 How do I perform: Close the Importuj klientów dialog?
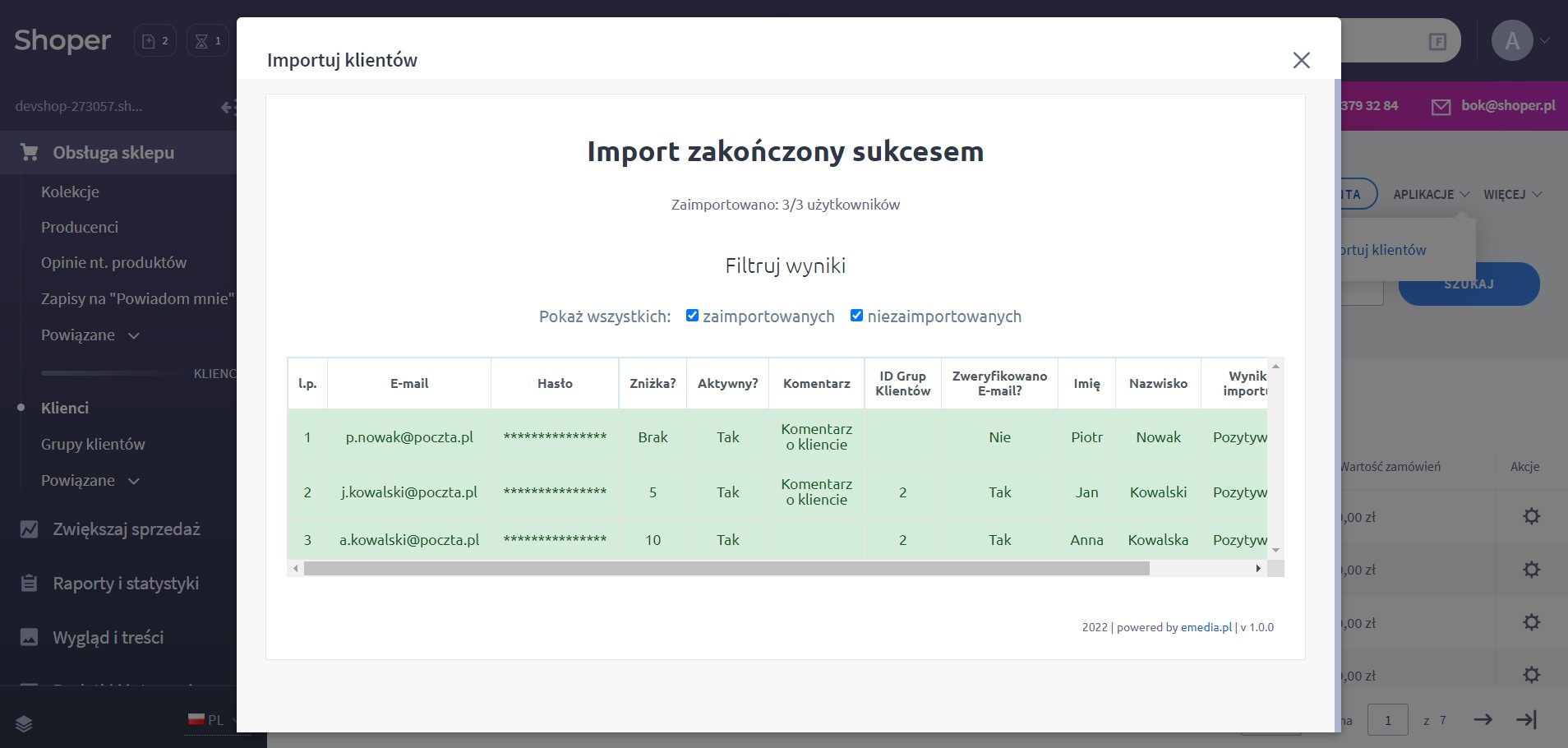(x=1301, y=60)
